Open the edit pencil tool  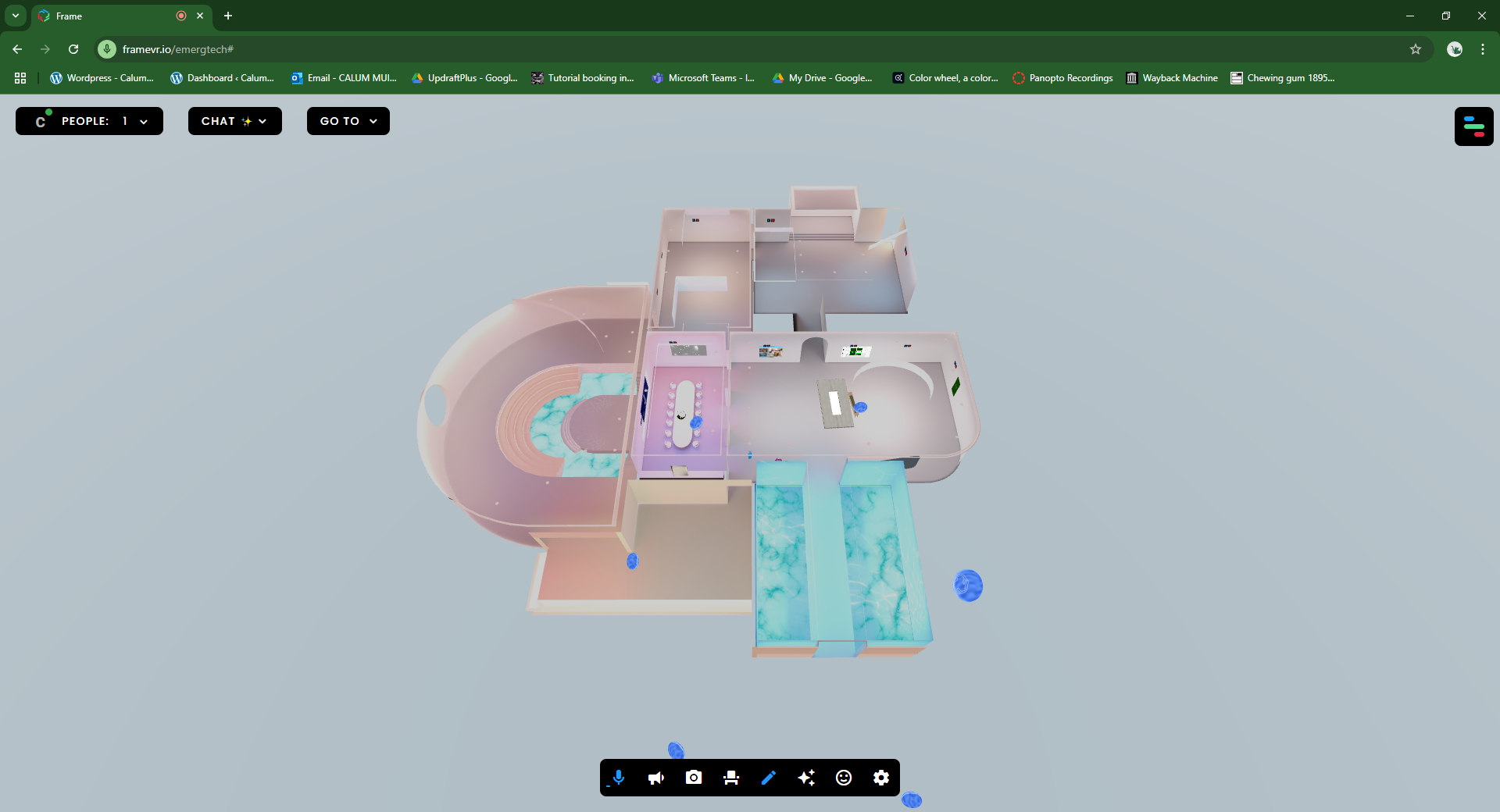[x=769, y=778]
